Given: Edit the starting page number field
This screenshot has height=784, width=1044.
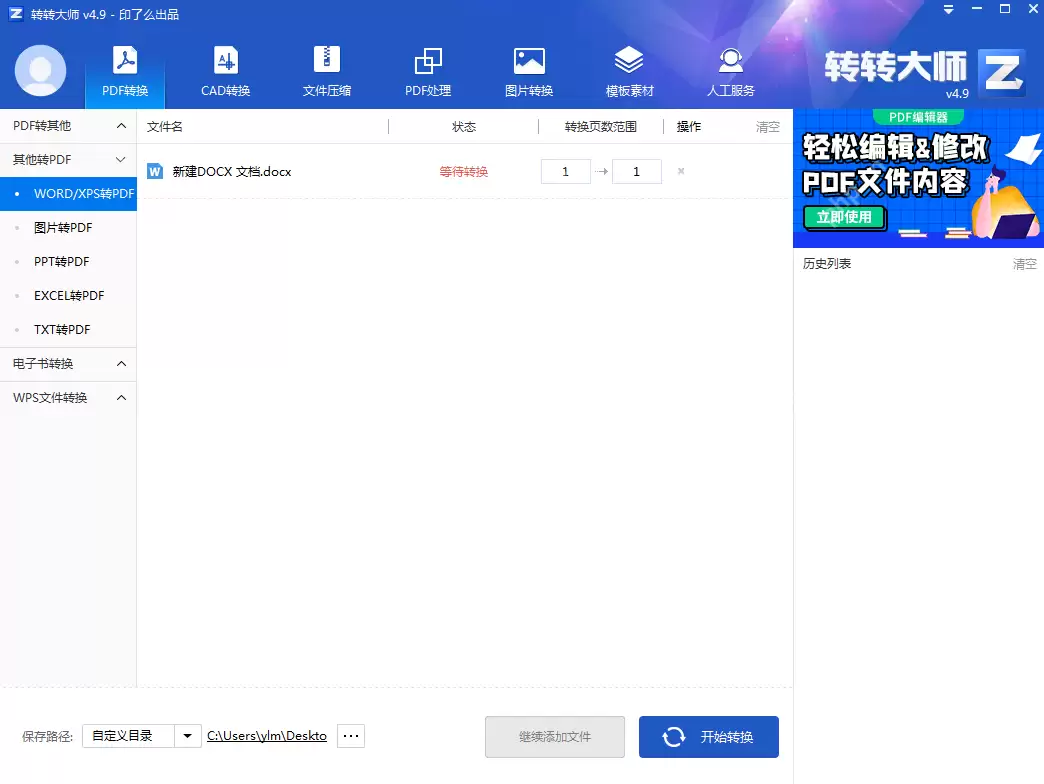Looking at the screenshot, I should [565, 171].
